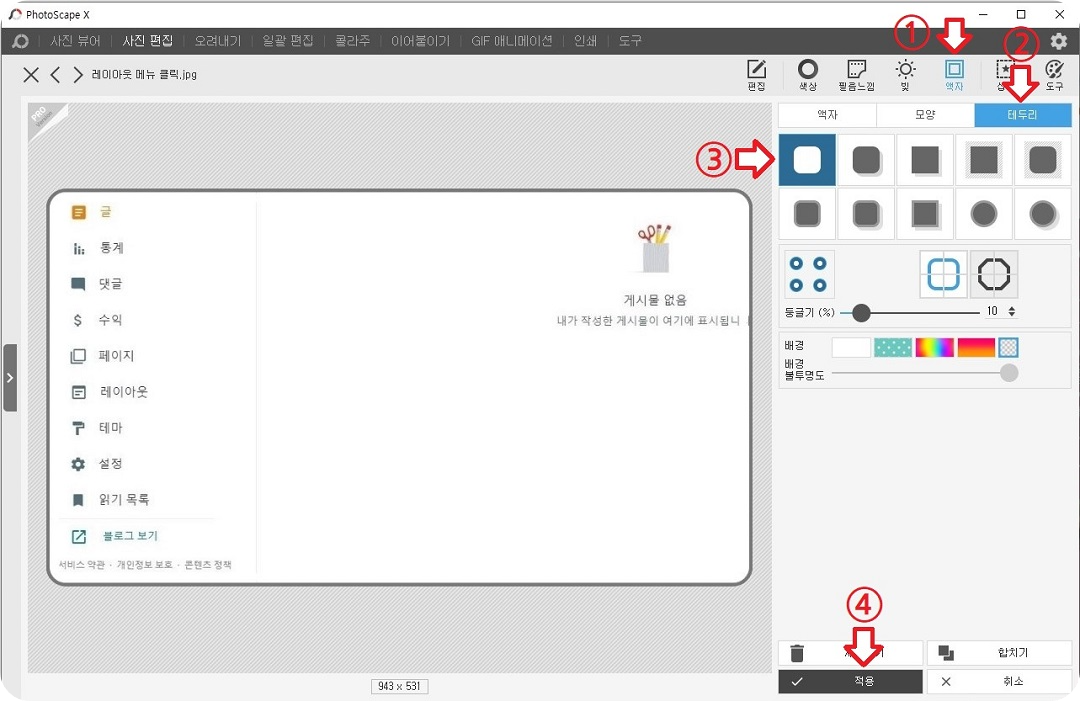Click the roundness value stepper arrows

point(1012,311)
